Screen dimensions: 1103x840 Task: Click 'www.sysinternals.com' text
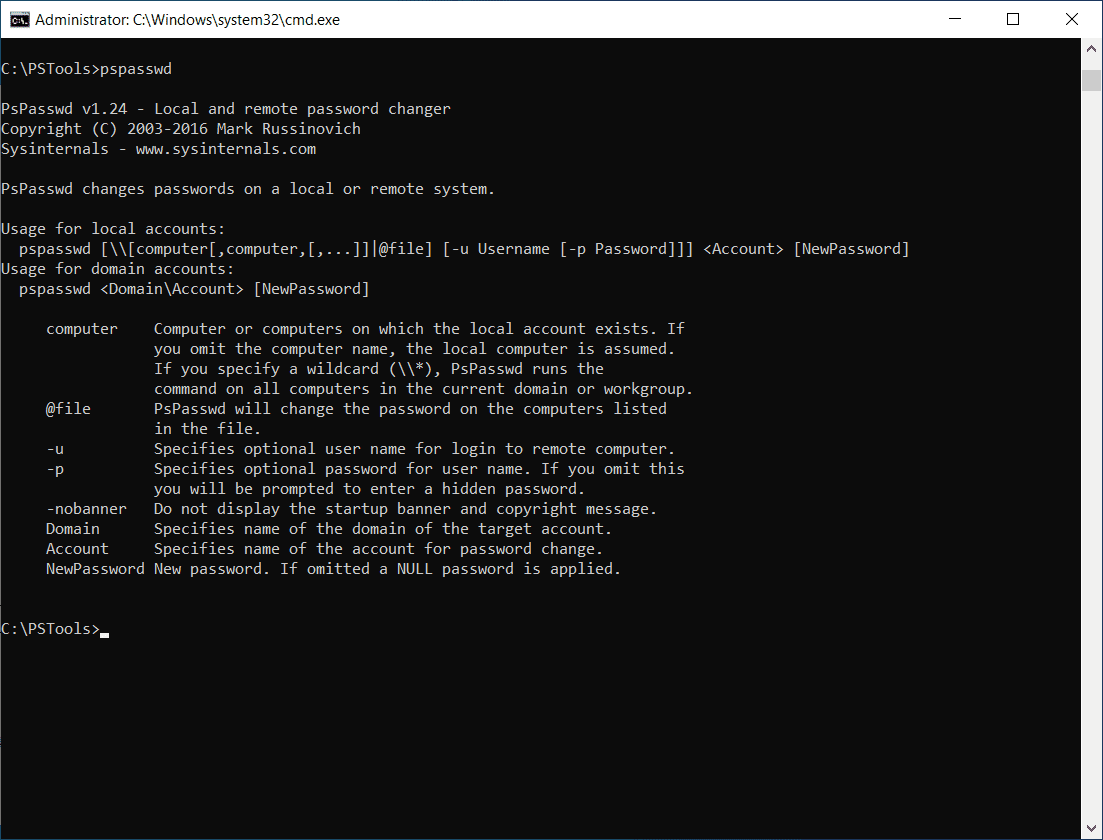pos(226,149)
